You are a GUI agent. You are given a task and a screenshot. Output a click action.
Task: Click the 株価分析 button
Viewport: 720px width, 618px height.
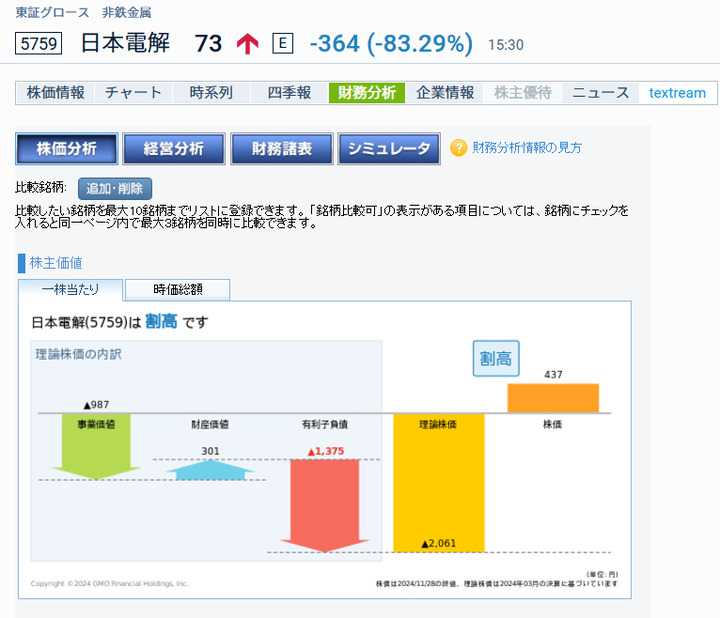coord(67,149)
